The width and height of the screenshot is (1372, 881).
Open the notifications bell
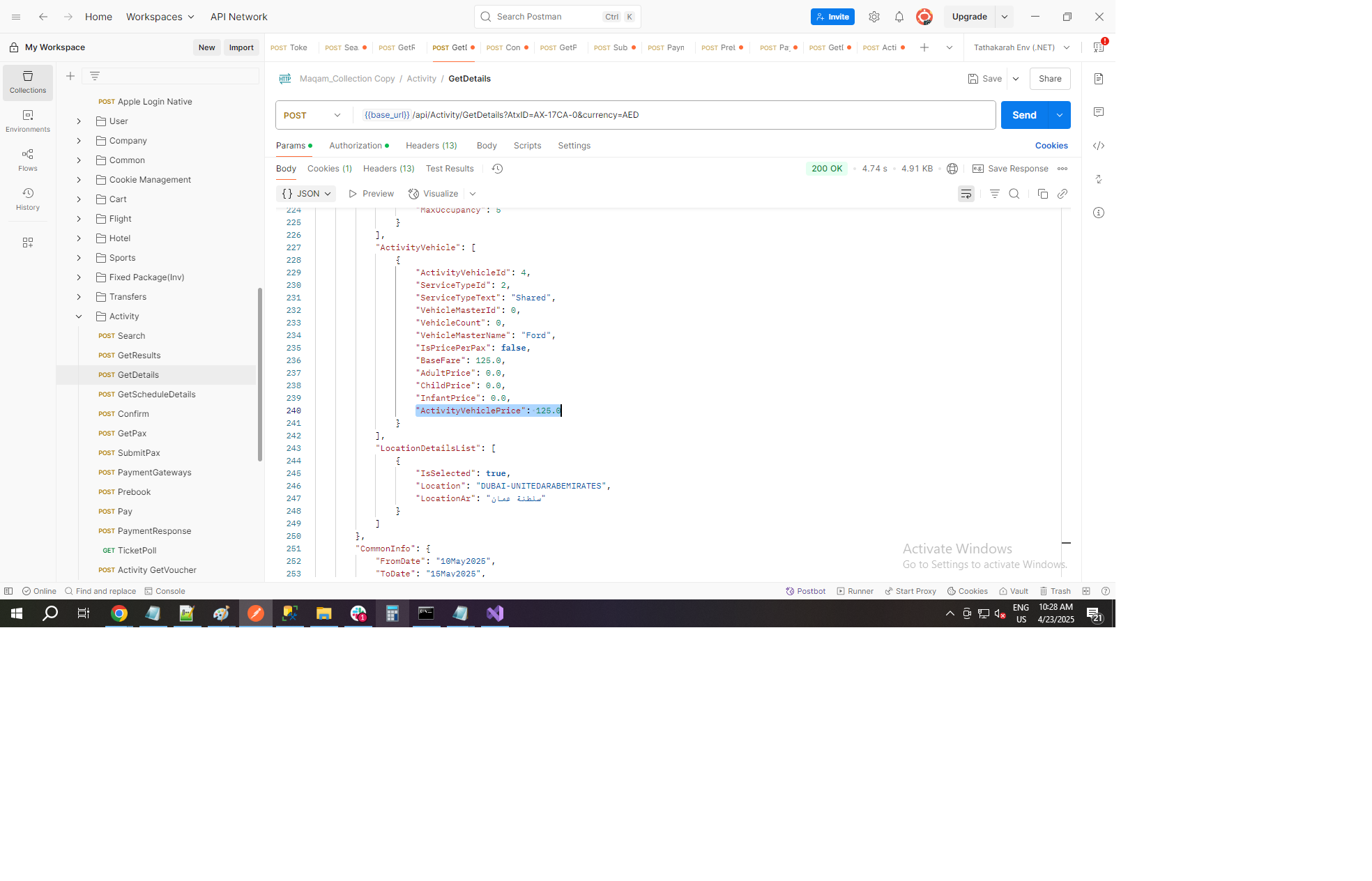point(899,17)
